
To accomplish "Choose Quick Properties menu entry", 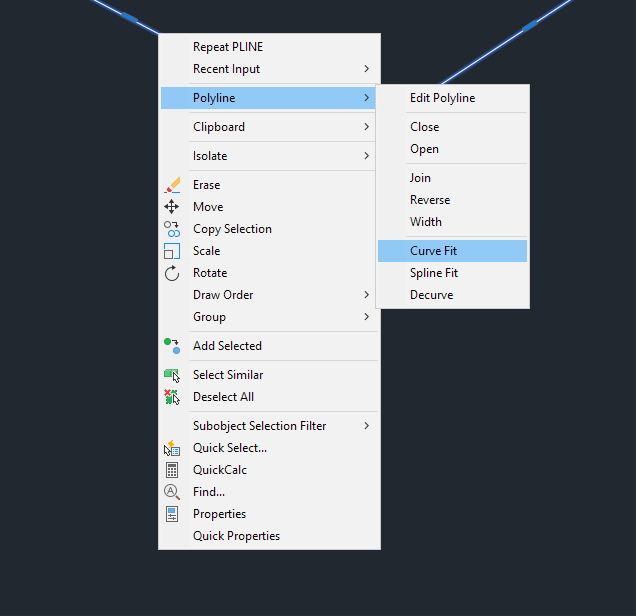I will coord(269,536).
